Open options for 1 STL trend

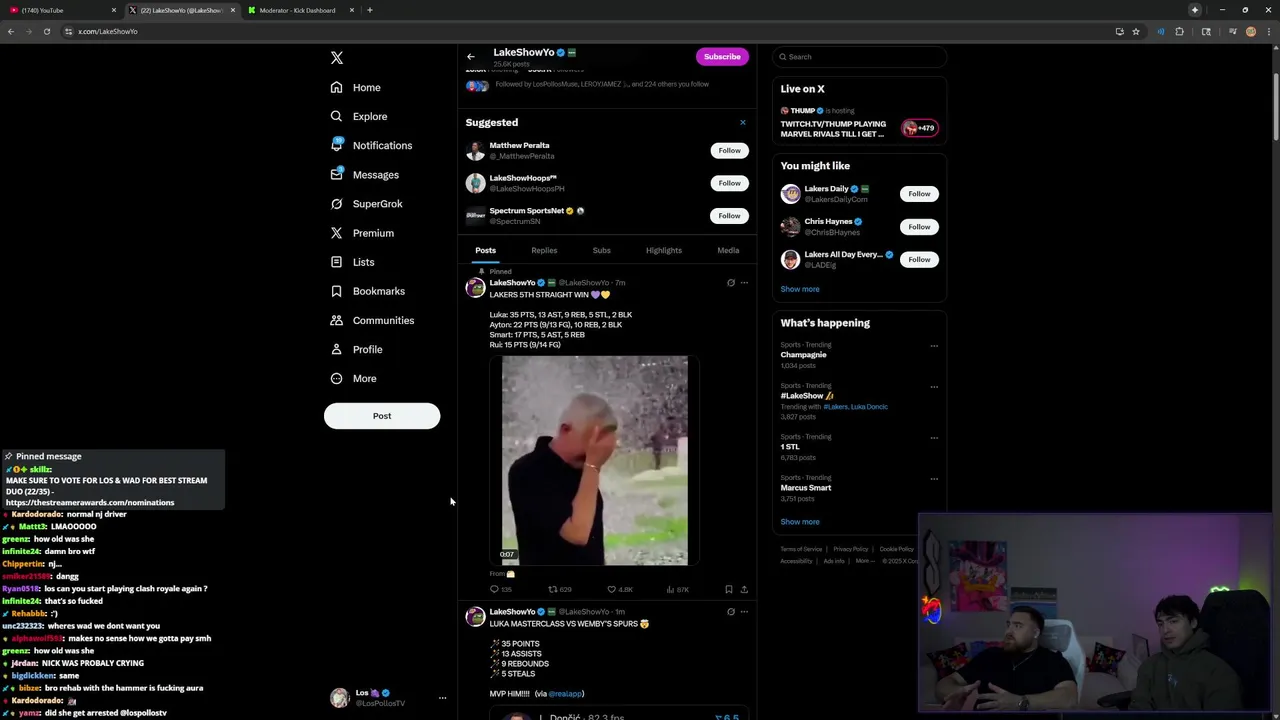(934, 438)
